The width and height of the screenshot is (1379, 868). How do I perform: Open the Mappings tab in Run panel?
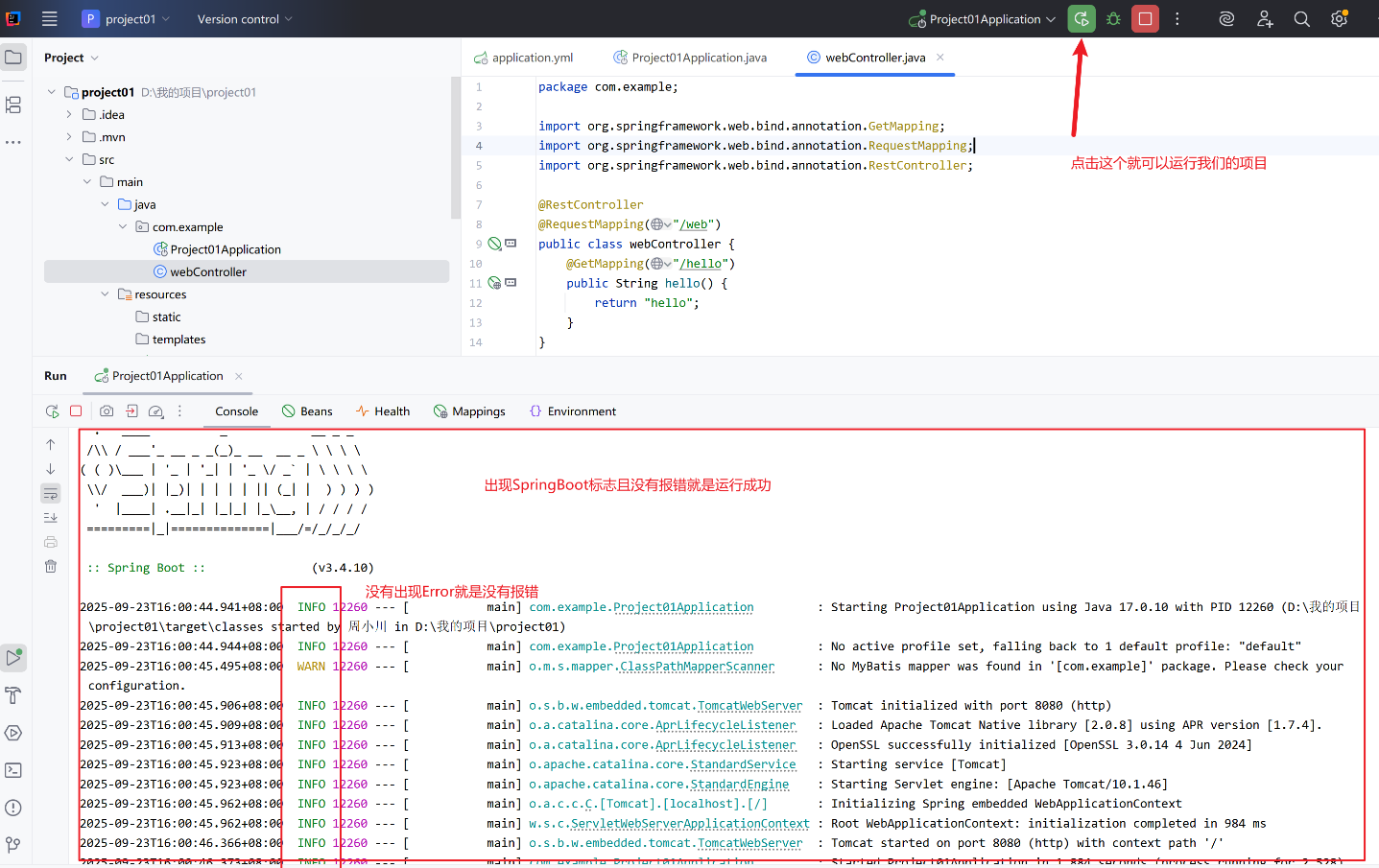(x=469, y=411)
